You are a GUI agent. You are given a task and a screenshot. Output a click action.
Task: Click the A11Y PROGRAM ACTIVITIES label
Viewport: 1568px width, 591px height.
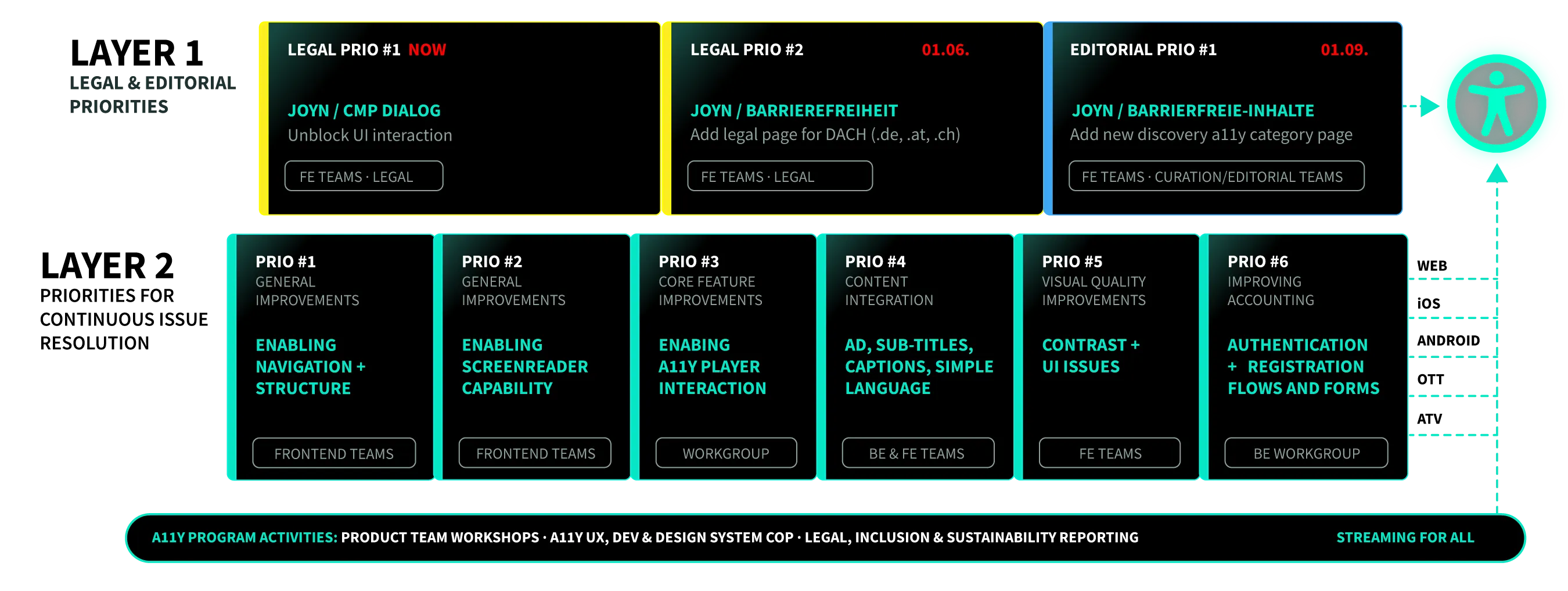244,537
